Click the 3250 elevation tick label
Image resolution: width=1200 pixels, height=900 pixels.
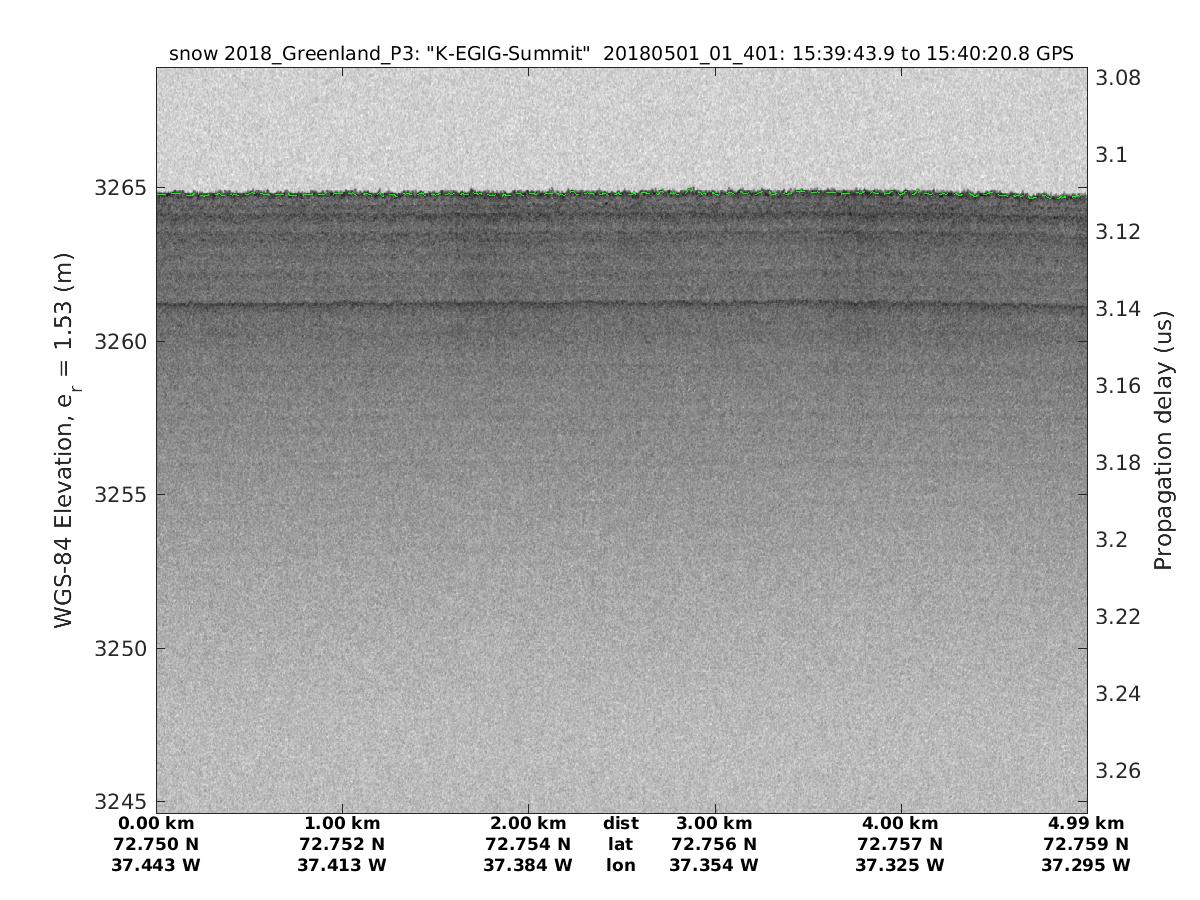coord(120,649)
